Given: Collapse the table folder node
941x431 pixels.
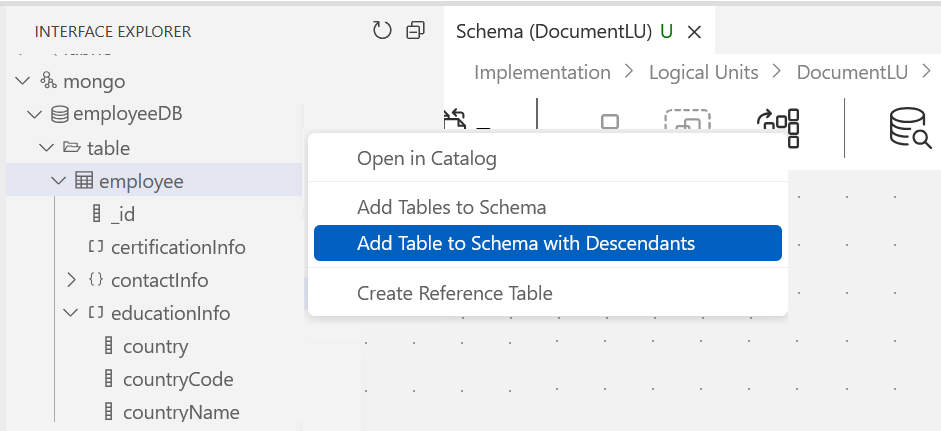Looking at the screenshot, I should tap(46, 148).
